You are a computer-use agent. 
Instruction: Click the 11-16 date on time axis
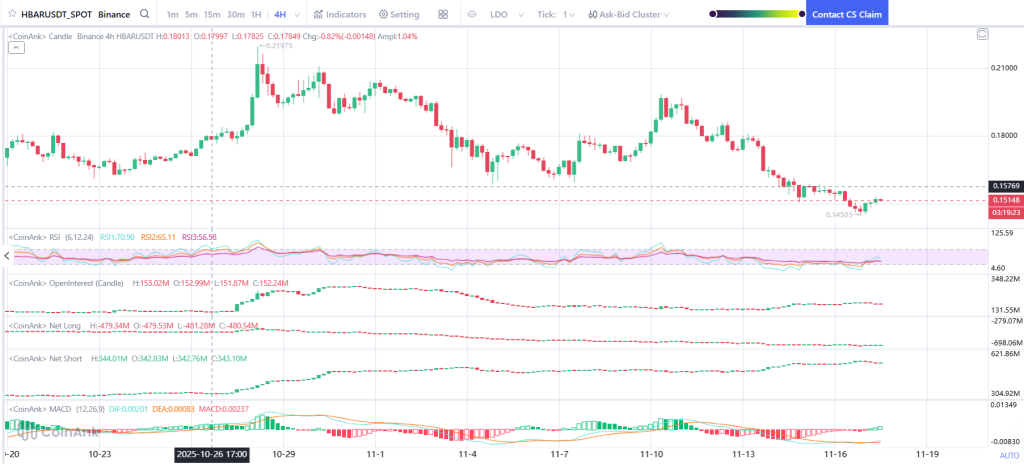click(x=836, y=453)
